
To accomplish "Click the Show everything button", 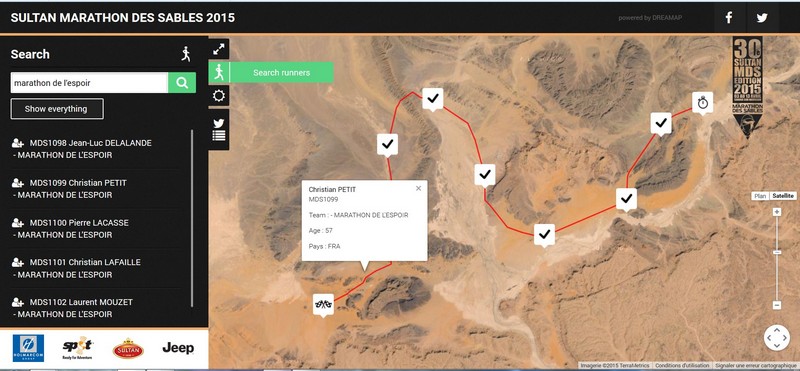I will (57, 109).
